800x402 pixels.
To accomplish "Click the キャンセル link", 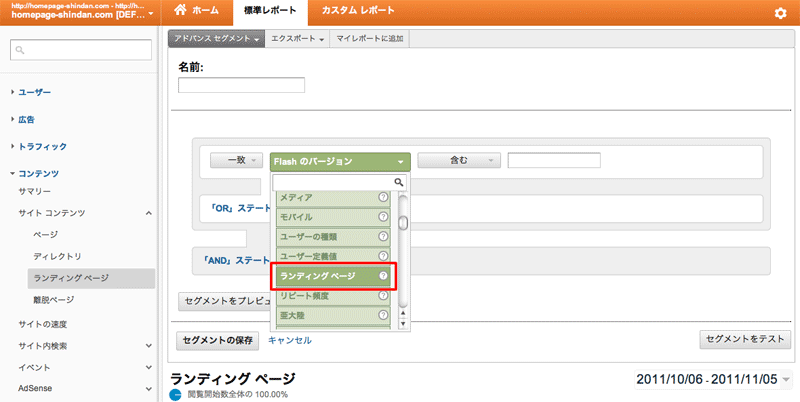I will point(290,340).
